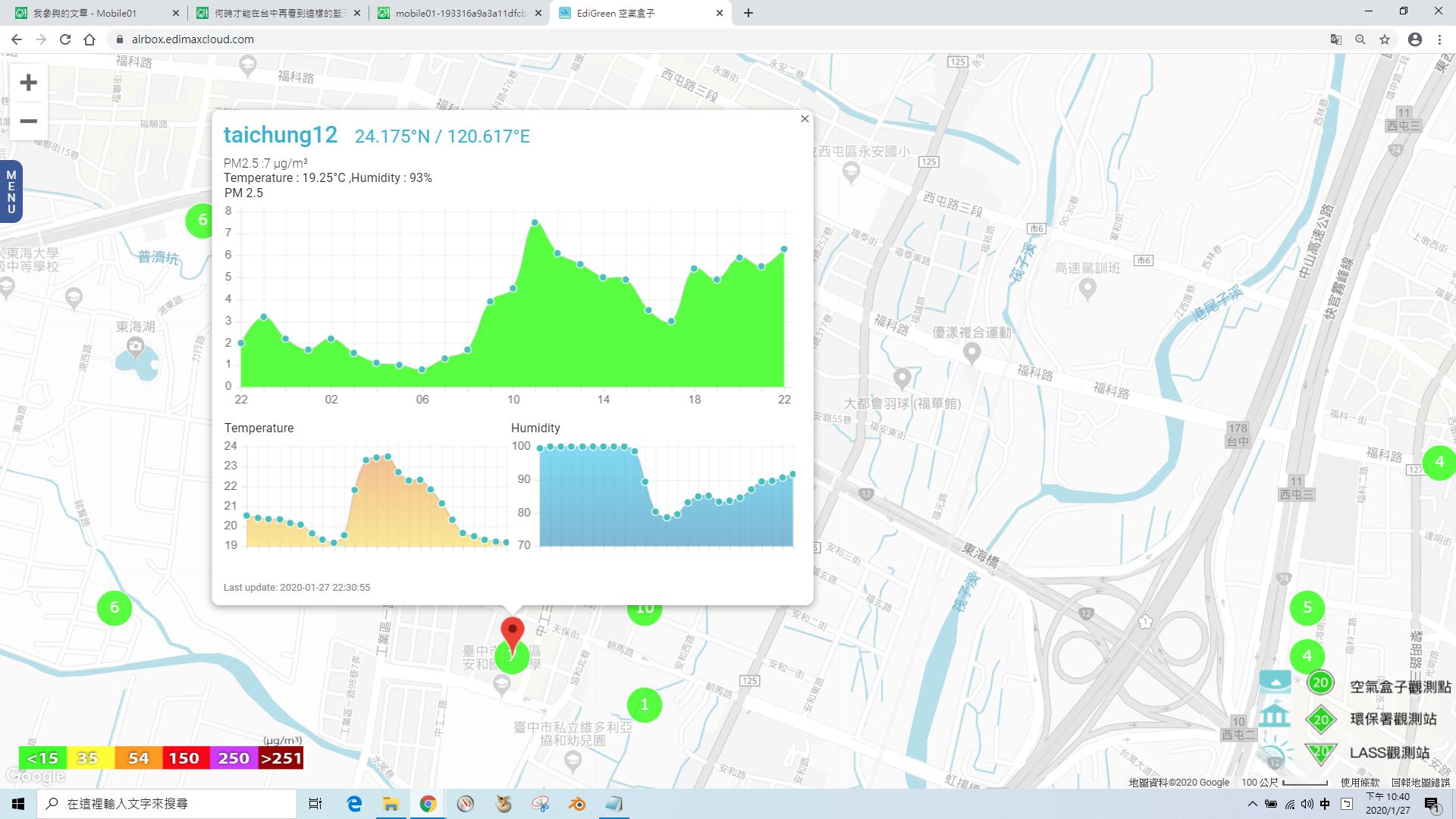Screen dimensions: 1456x819
Task: Select green sensor marker 10 below the popup
Action: [645, 613]
